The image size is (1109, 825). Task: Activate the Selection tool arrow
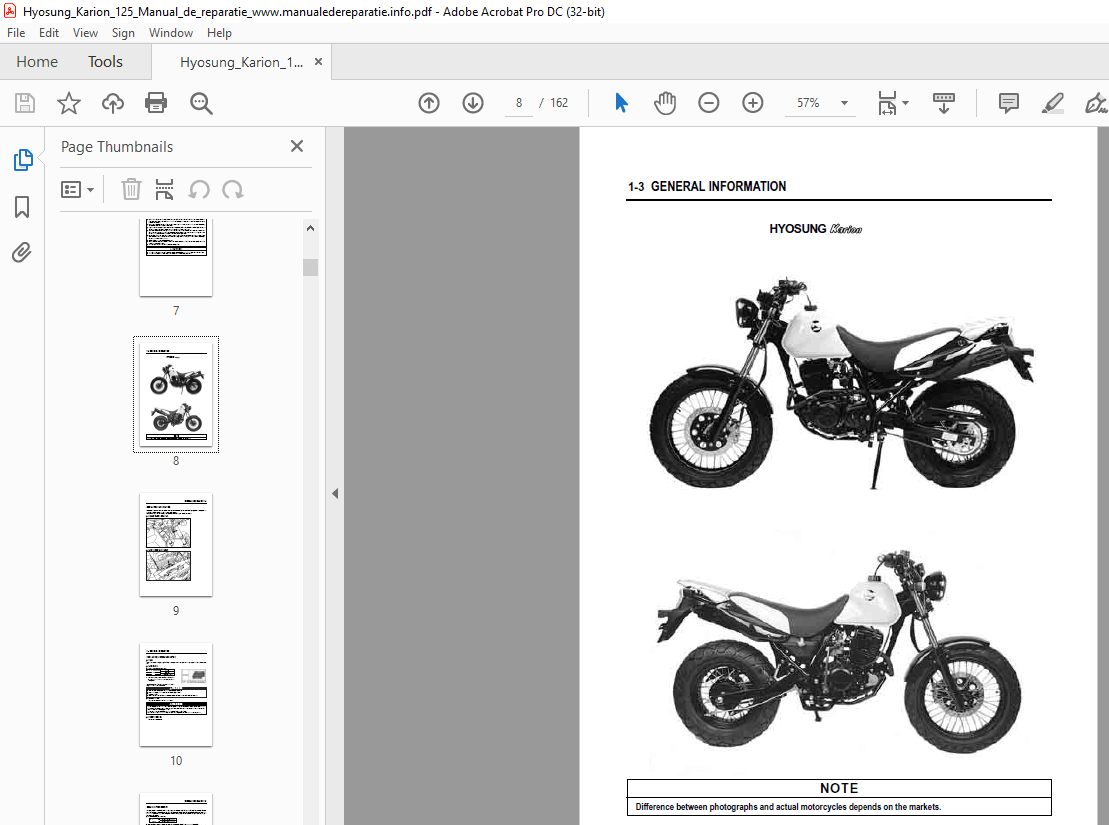(x=621, y=103)
